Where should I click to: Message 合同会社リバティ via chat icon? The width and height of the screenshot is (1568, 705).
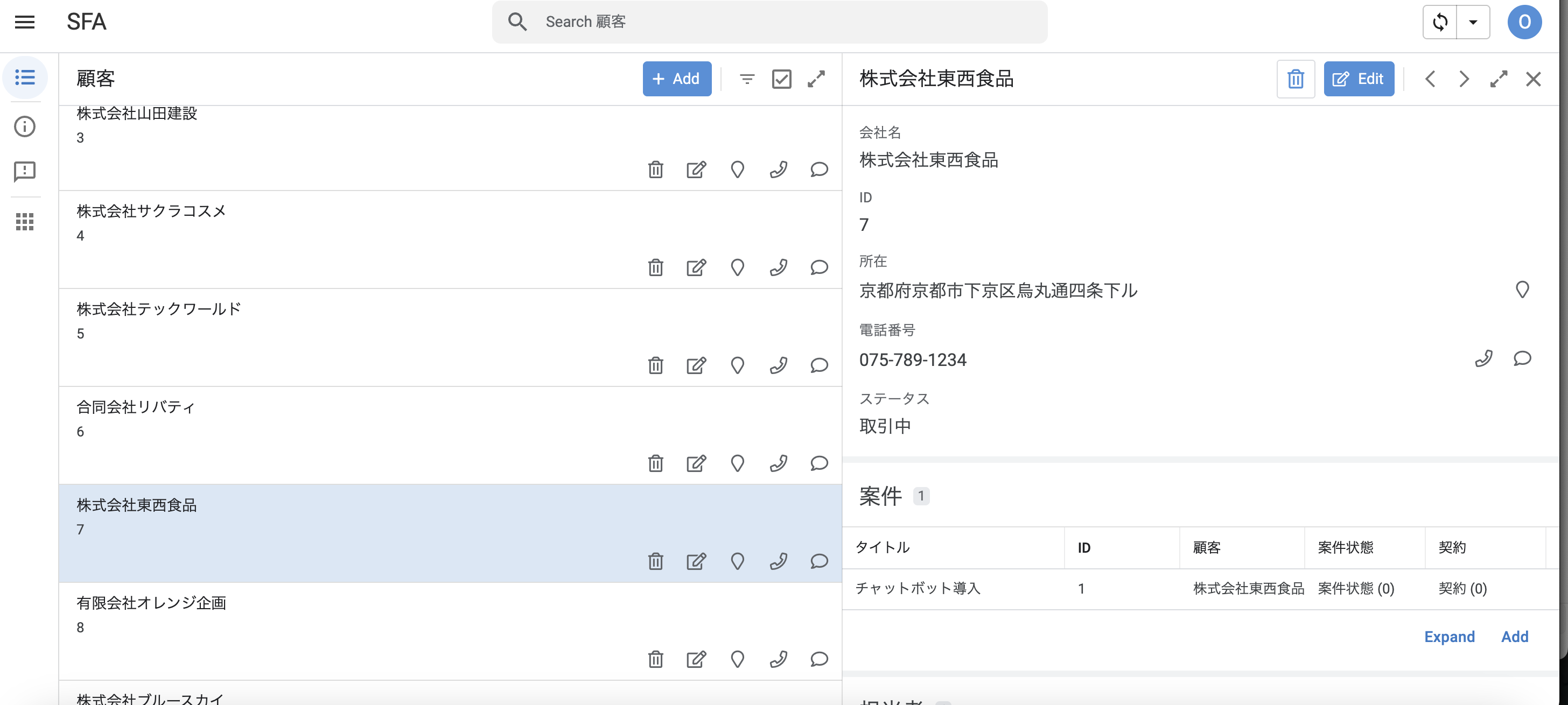(x=820, y=463)
